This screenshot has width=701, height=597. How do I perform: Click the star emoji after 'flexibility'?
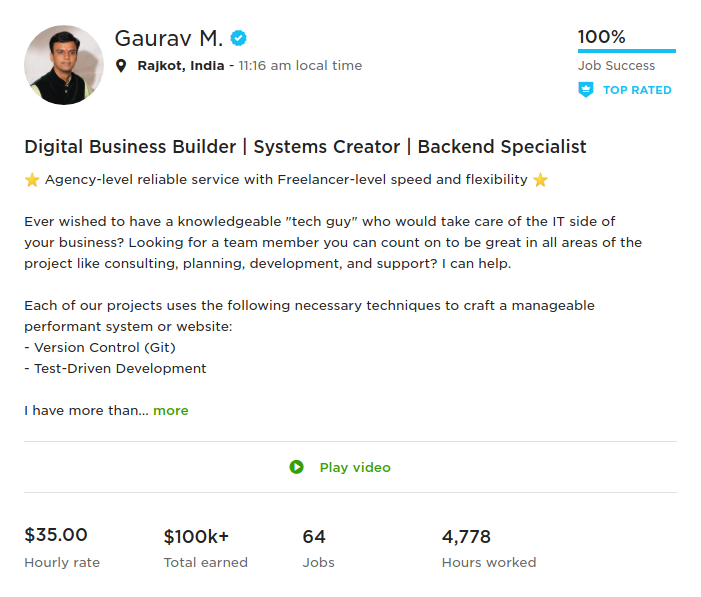pyautogui.click(x=541, y=180)
